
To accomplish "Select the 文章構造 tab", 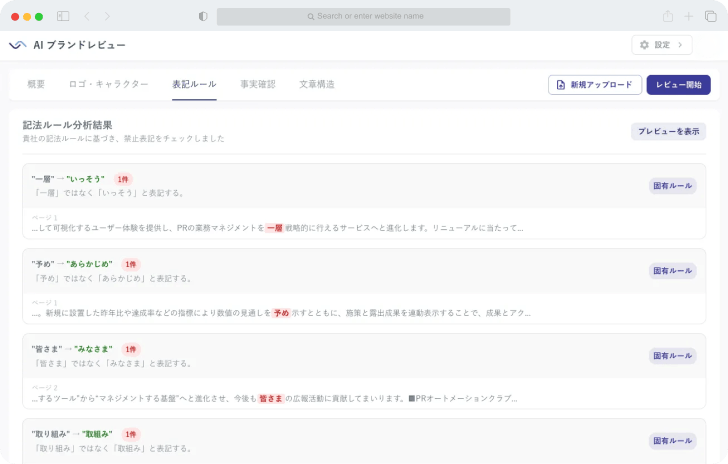I will (x=317, y=84).
